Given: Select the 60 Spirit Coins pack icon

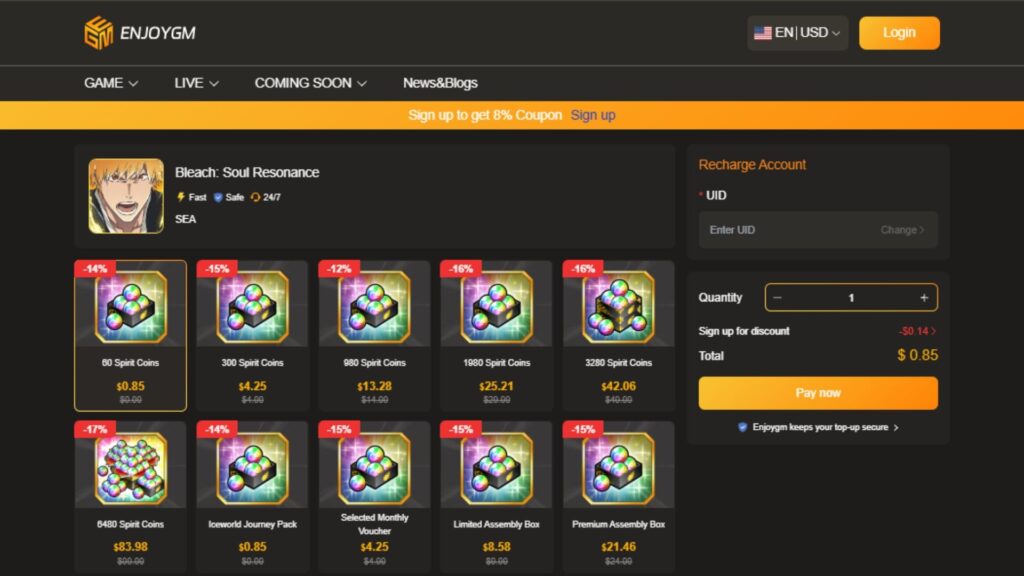Looking at the screenshot, I should pyautogui.click(x=131, y=307).
